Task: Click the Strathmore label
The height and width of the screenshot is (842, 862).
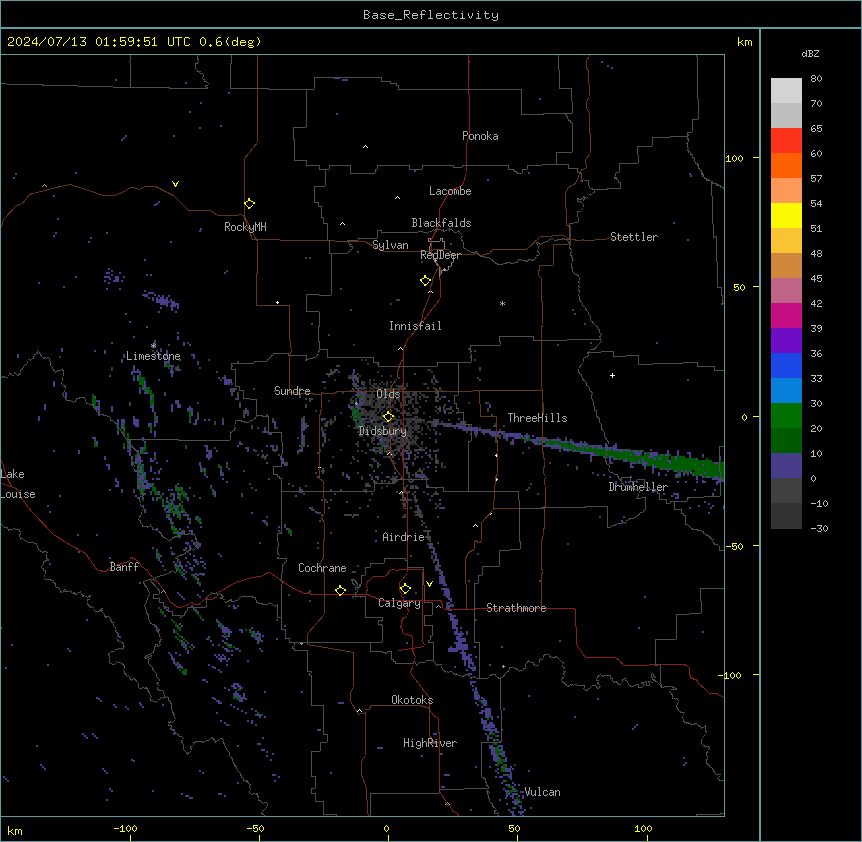Action: tap(516, 608)
